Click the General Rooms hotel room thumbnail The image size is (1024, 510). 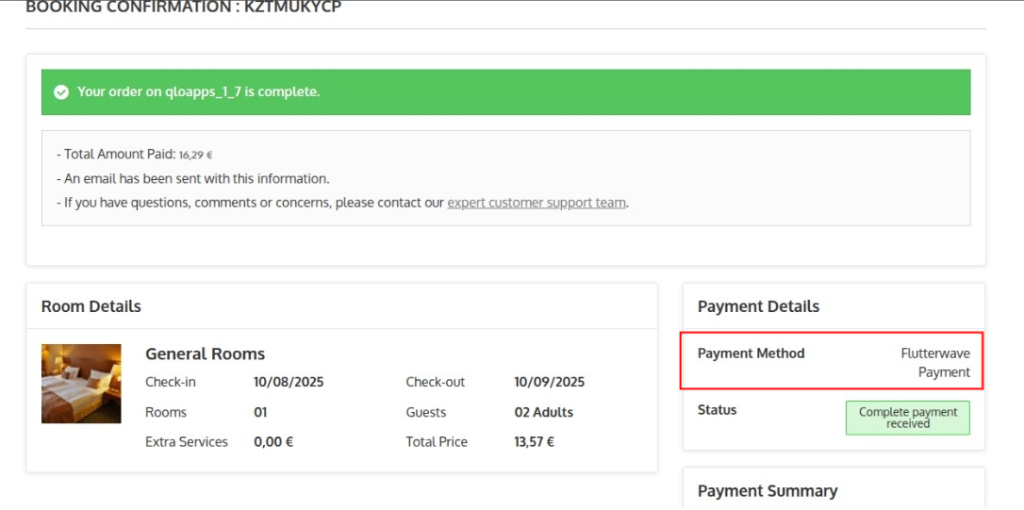(x=81, y=383)
